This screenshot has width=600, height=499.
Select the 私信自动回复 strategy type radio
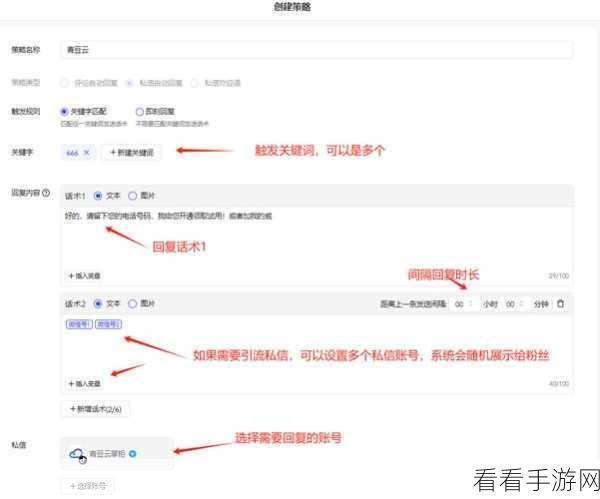(x=129, y=83)
